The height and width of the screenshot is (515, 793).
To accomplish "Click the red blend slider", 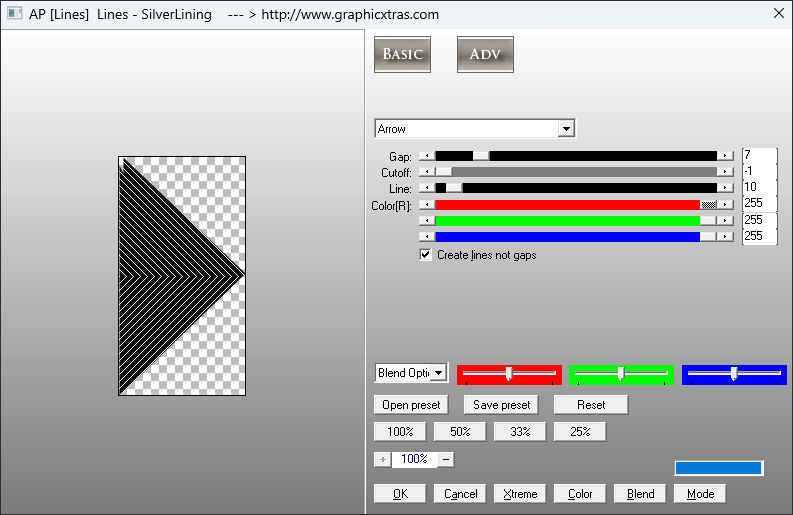I will tap(509, 374).
